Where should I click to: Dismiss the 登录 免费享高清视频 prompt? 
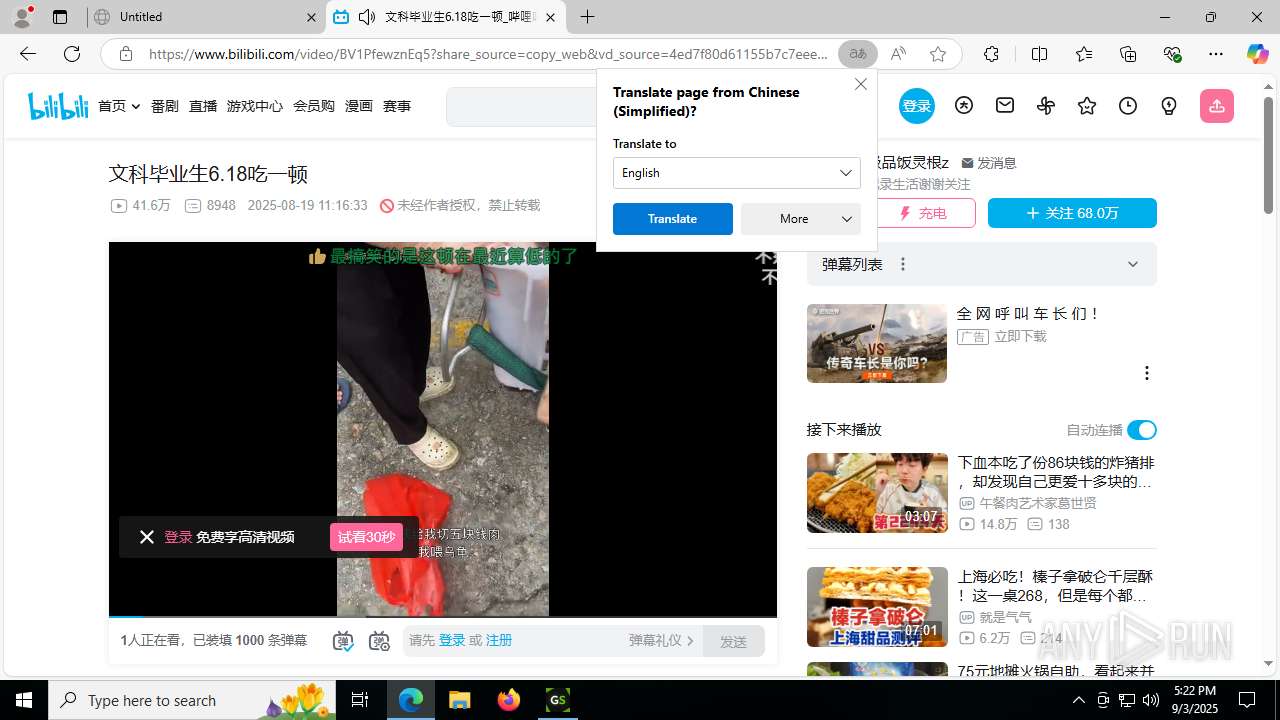click(147, 537)
